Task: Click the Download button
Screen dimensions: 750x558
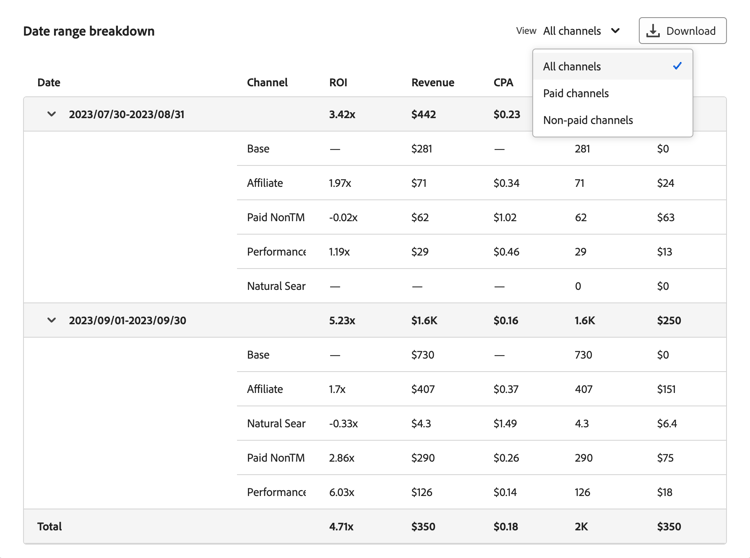Action: (x=682, y=31)
